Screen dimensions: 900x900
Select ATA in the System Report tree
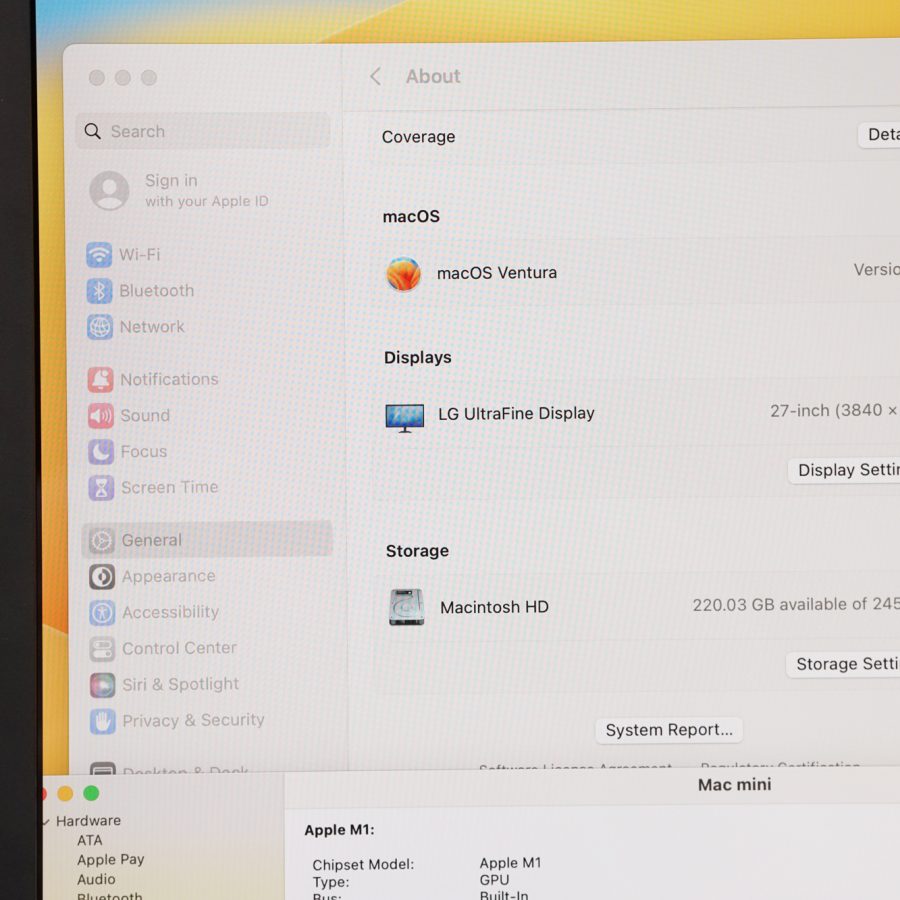coord(90,840)
